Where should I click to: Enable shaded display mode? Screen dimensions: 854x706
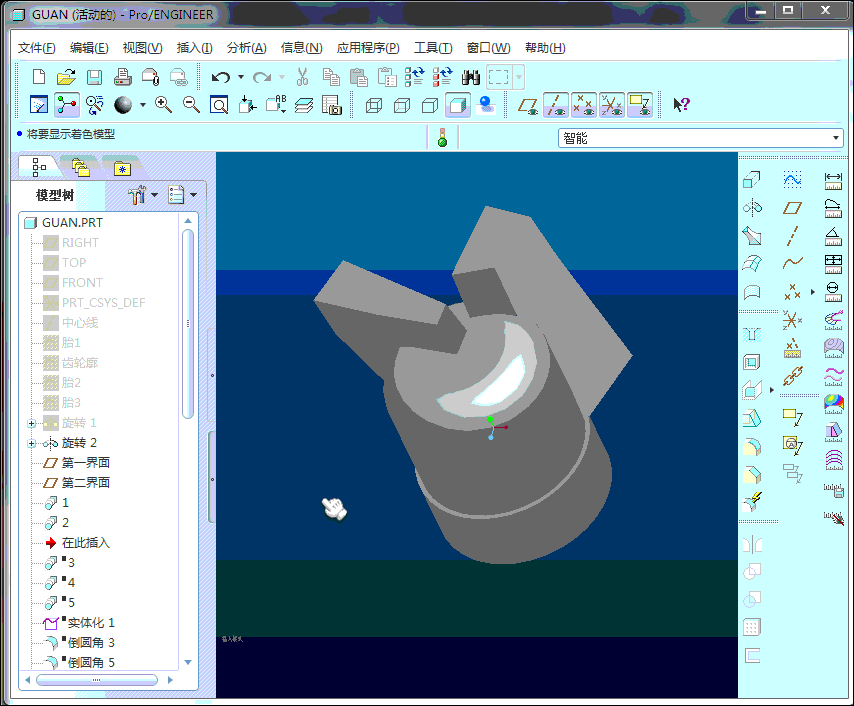(x=458, y=105)
